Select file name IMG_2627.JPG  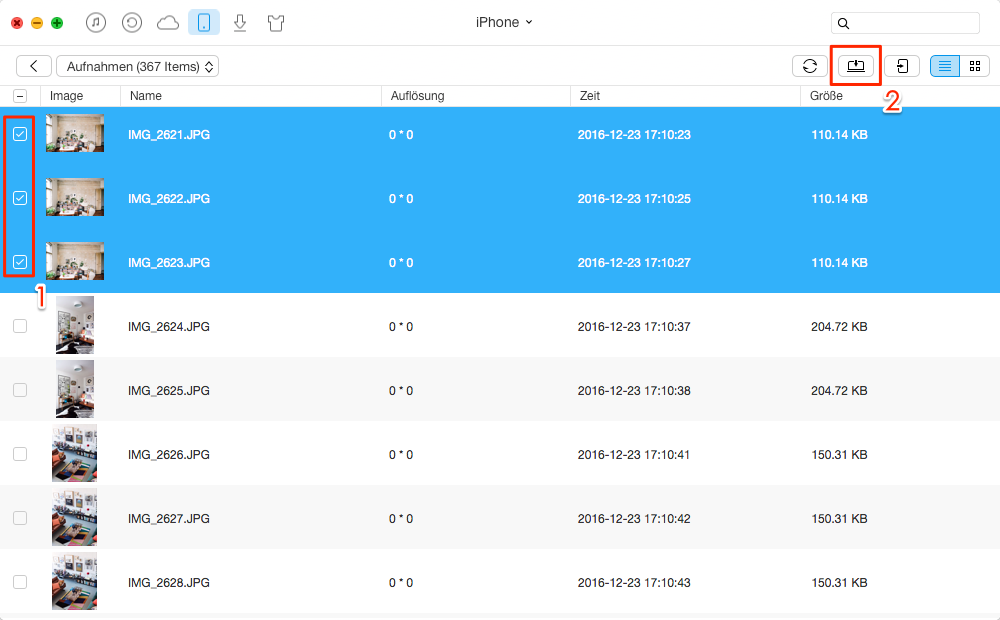click(x=169, y=519)
